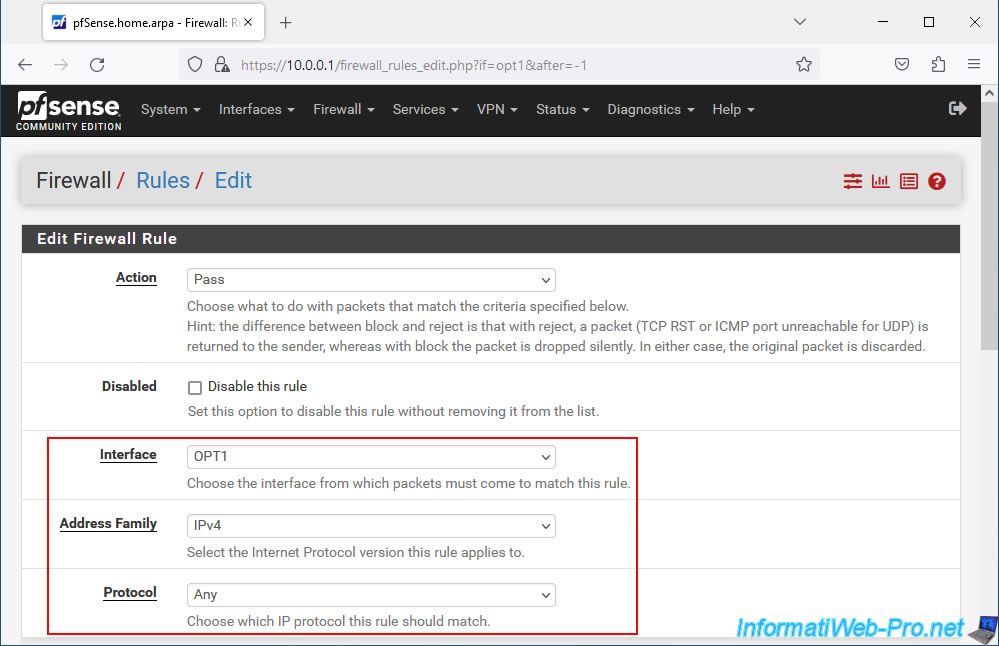Open the Firefox hamburger menu

(974, 64)
